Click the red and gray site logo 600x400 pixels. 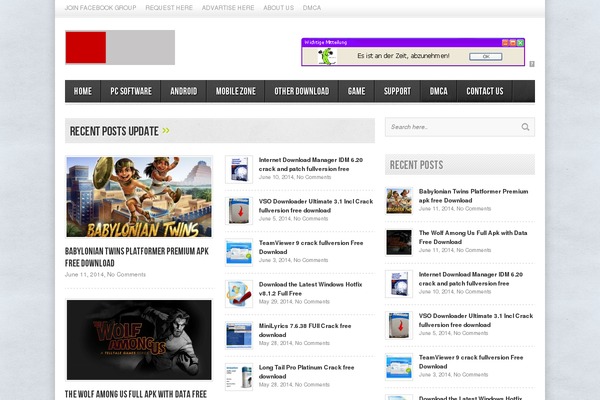click(120, 47)
